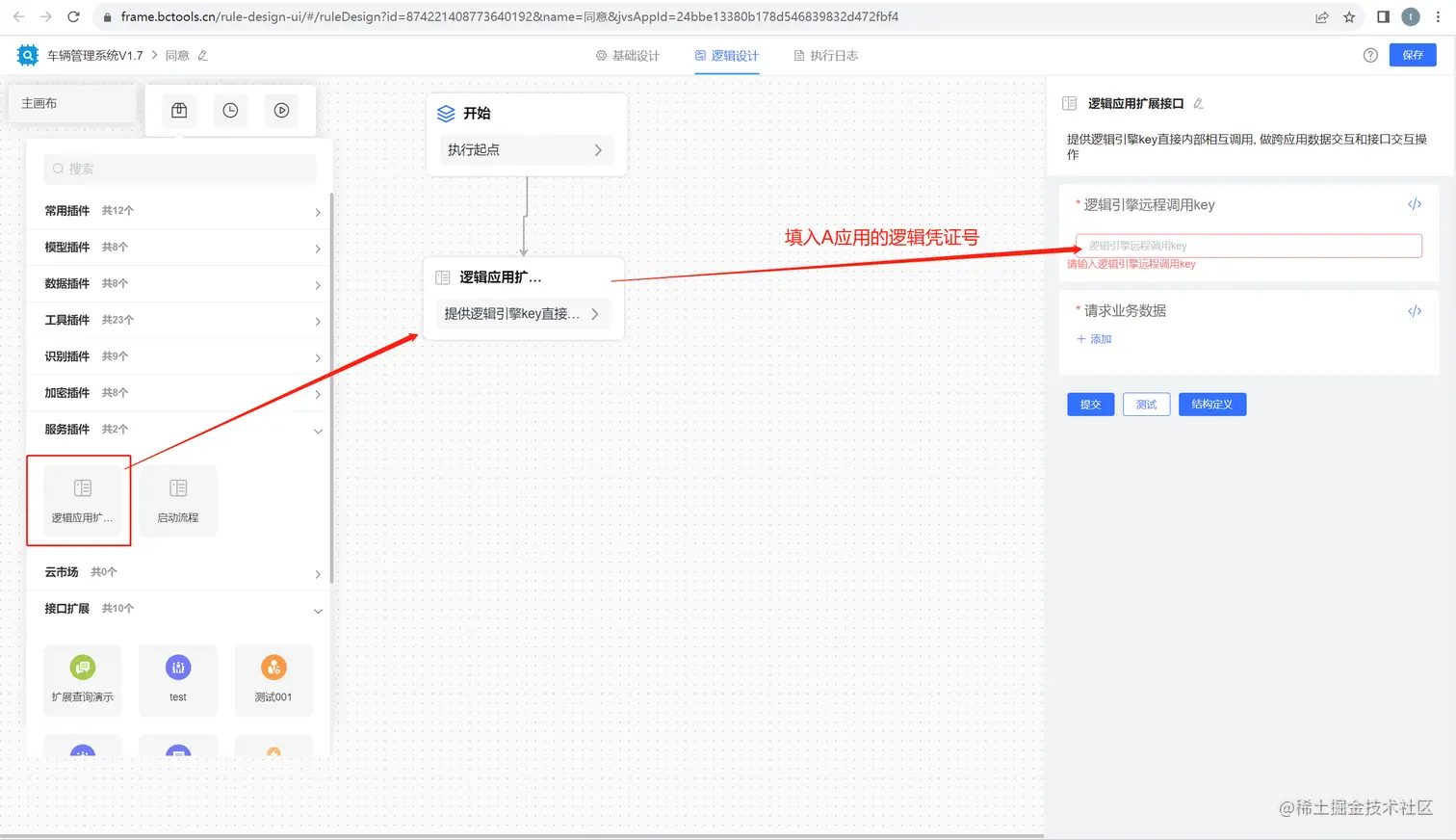Click the edit pencil next to 同意
Screen dimensions: 1456x840
point(202,56)
